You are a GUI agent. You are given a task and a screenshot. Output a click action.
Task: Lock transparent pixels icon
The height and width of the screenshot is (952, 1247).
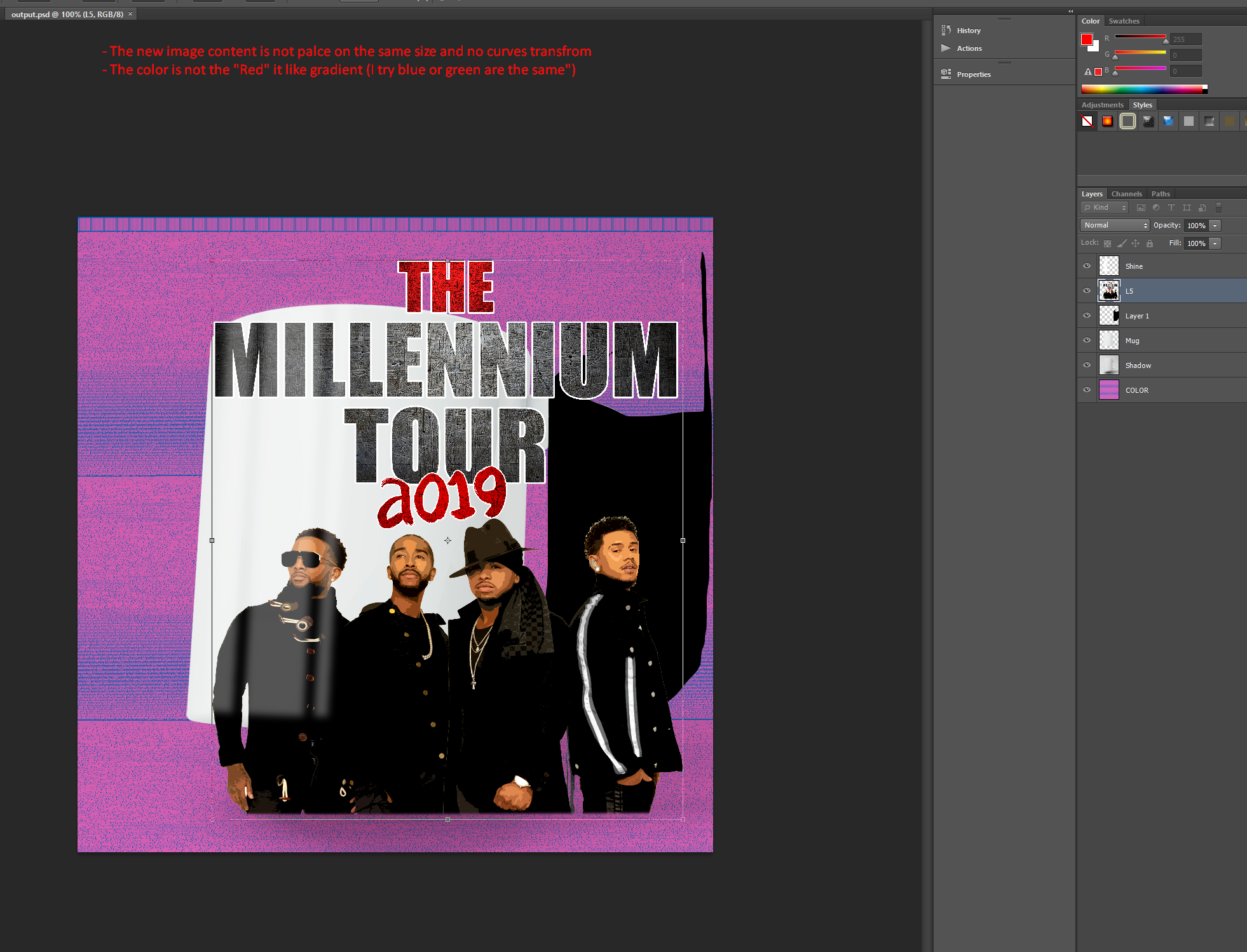[1107, 243]
